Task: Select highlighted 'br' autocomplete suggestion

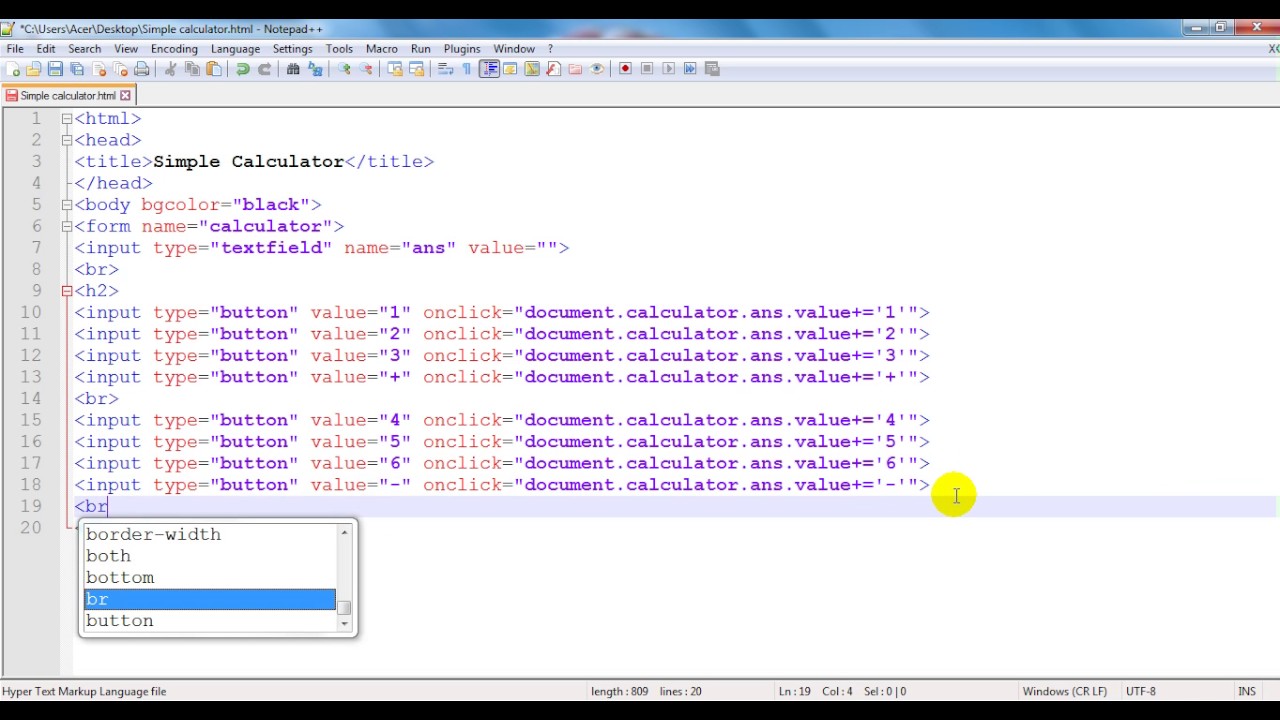Action: [x=209, y=599]
